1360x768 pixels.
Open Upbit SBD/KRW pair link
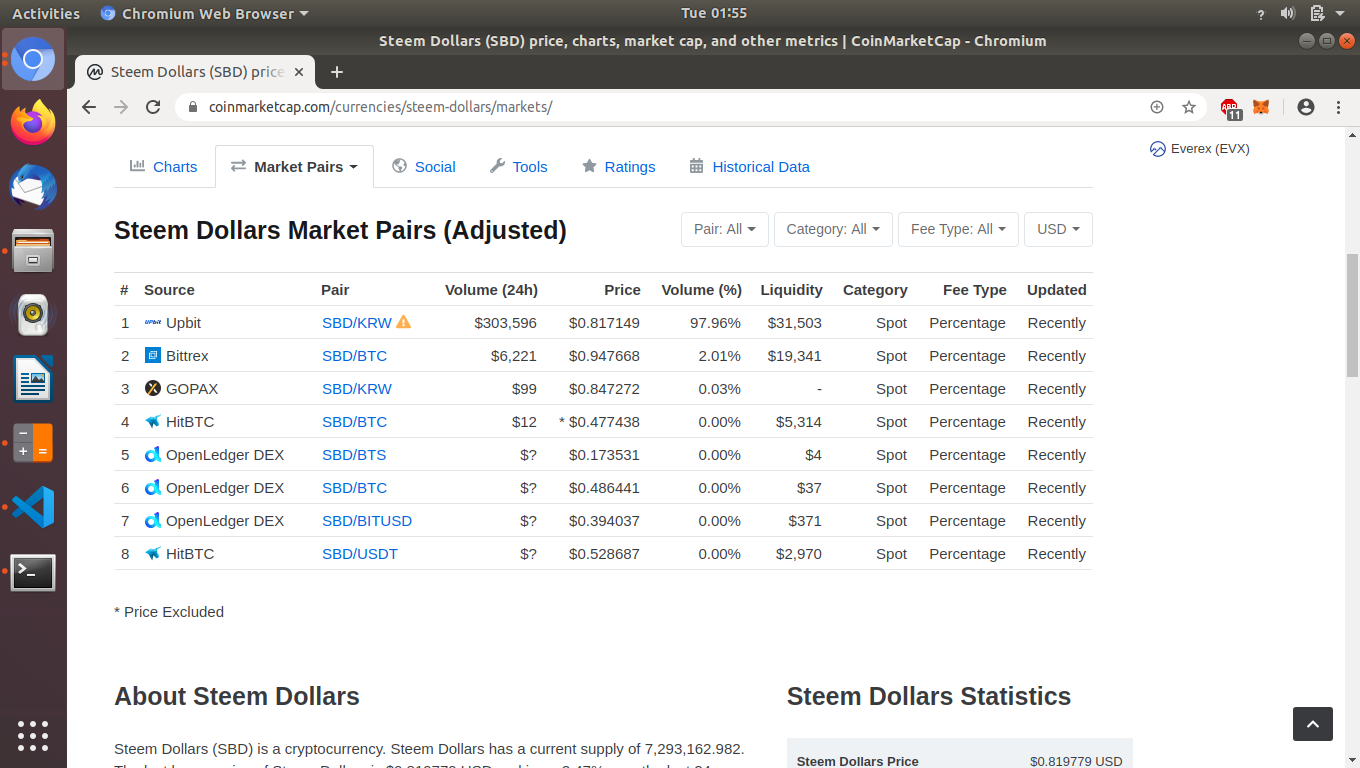(x=357, y=323)
